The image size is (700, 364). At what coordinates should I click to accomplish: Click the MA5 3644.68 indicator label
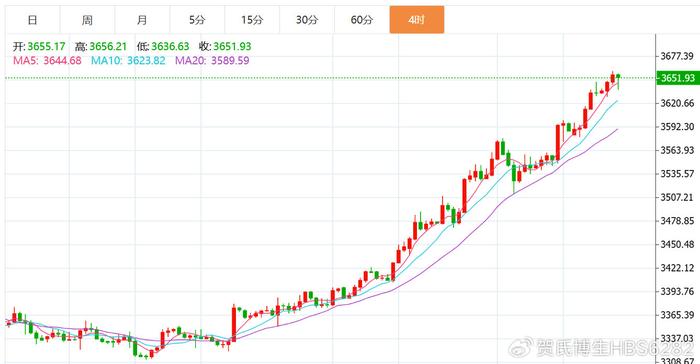pyautogui.click(x=47, y=60)
